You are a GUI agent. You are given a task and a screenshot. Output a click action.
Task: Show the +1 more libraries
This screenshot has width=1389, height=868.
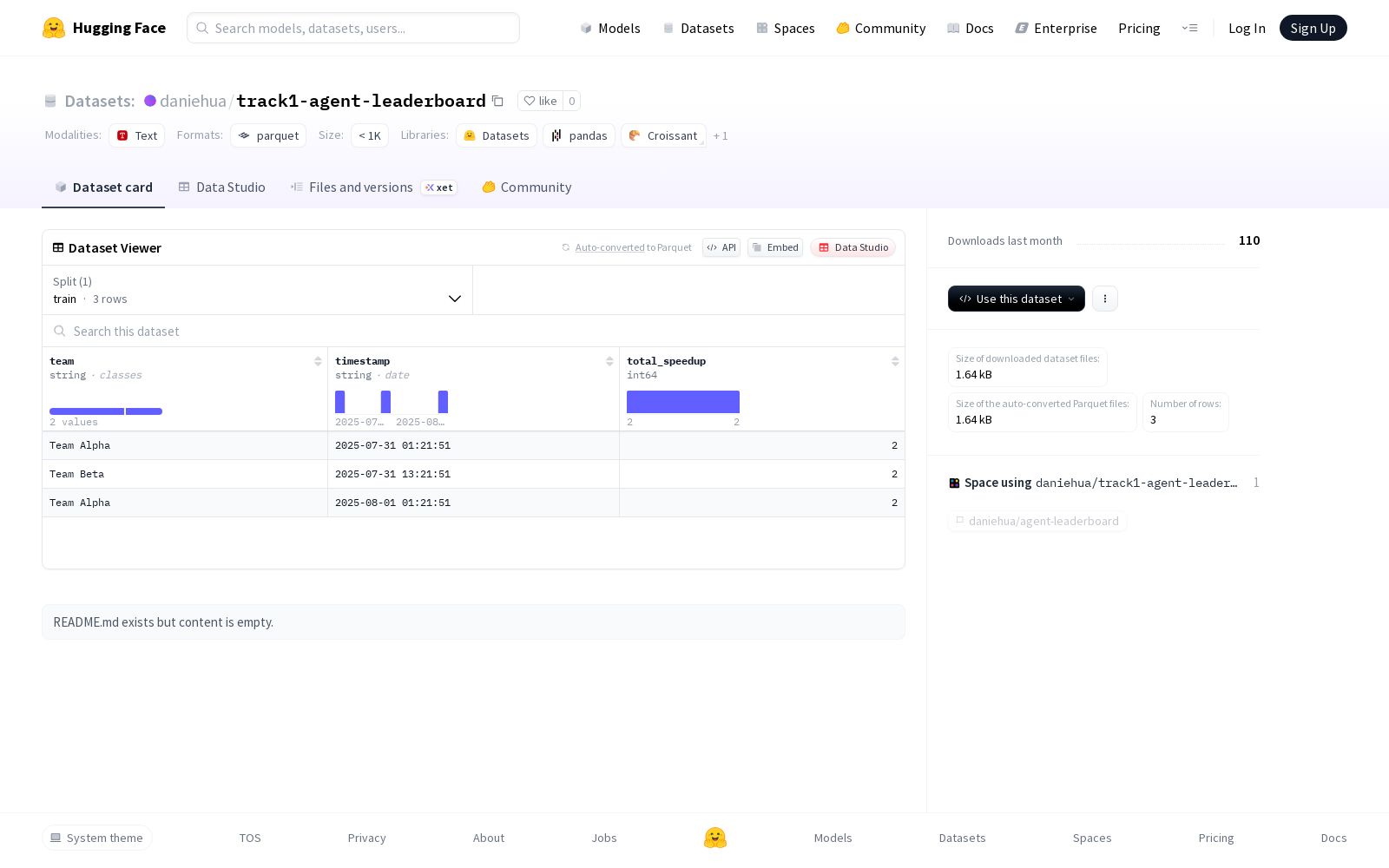pos(721,135)
